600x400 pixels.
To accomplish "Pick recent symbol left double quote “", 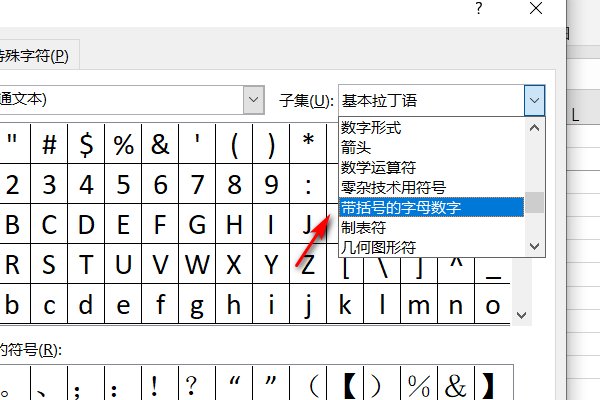I will [x=234, y=383].
